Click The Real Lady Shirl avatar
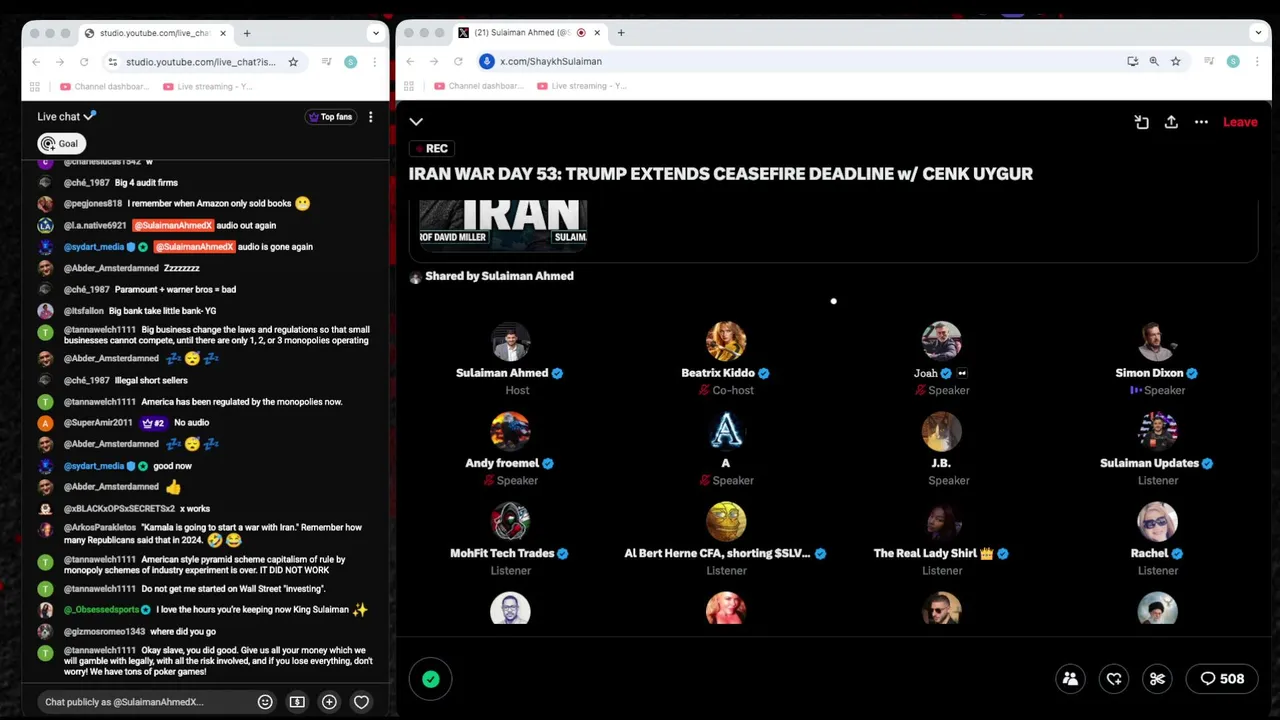 941,521
